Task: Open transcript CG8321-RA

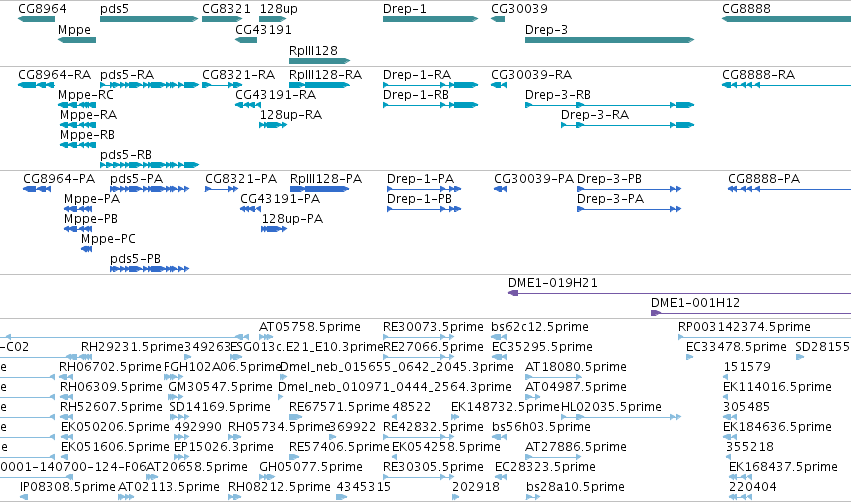Action: pyautogui.click(x=222, y=85)
